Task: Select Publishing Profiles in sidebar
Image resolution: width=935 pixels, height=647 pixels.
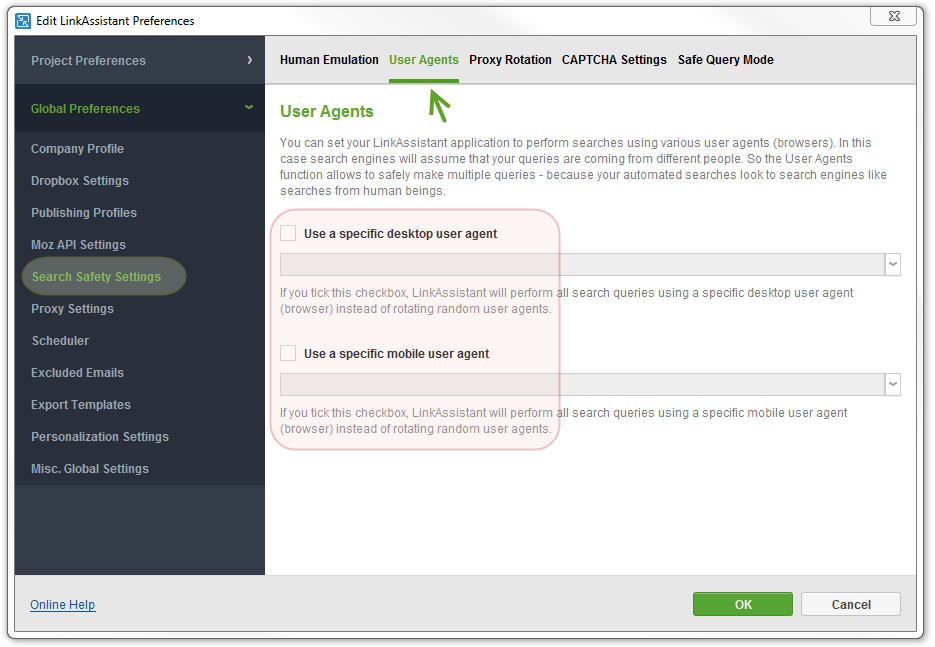Action: (x=84, y=213)
